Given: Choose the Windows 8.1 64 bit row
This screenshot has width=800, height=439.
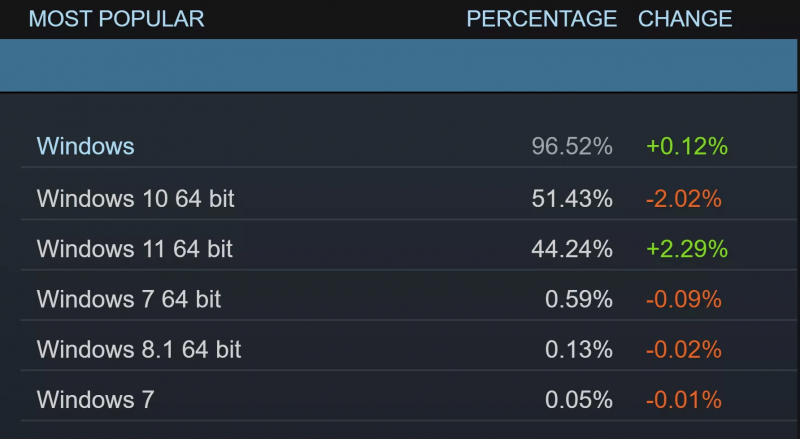Looking at the screenshot, I should click(139, 350).
